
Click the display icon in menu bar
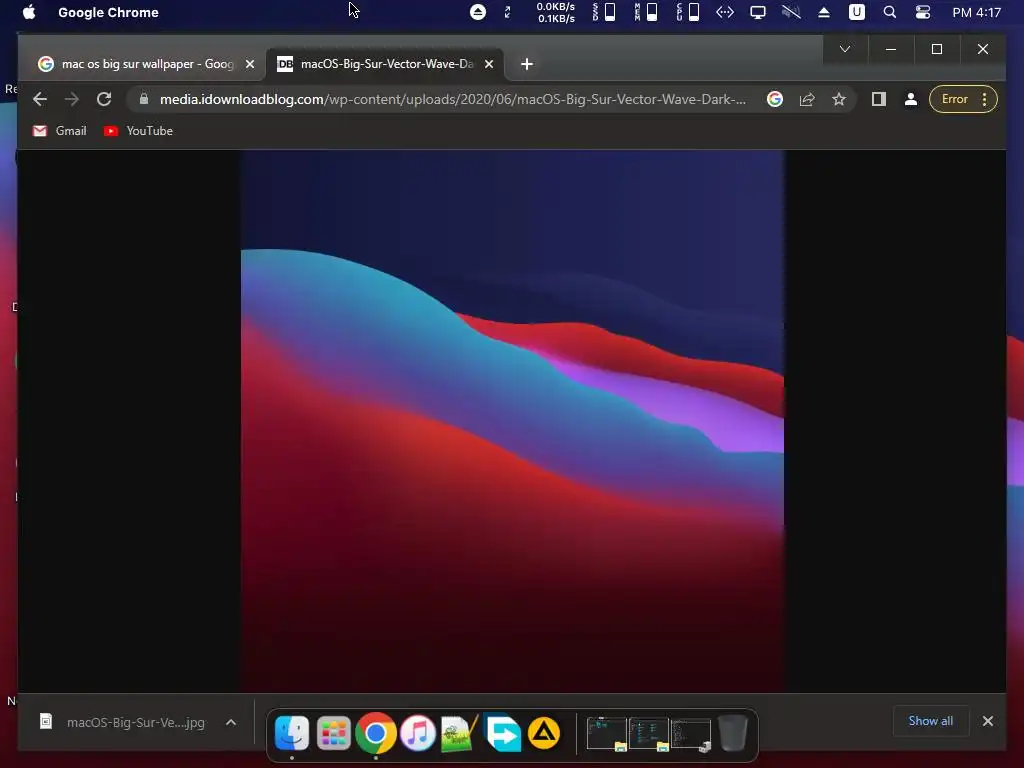(x=758, y=12)
